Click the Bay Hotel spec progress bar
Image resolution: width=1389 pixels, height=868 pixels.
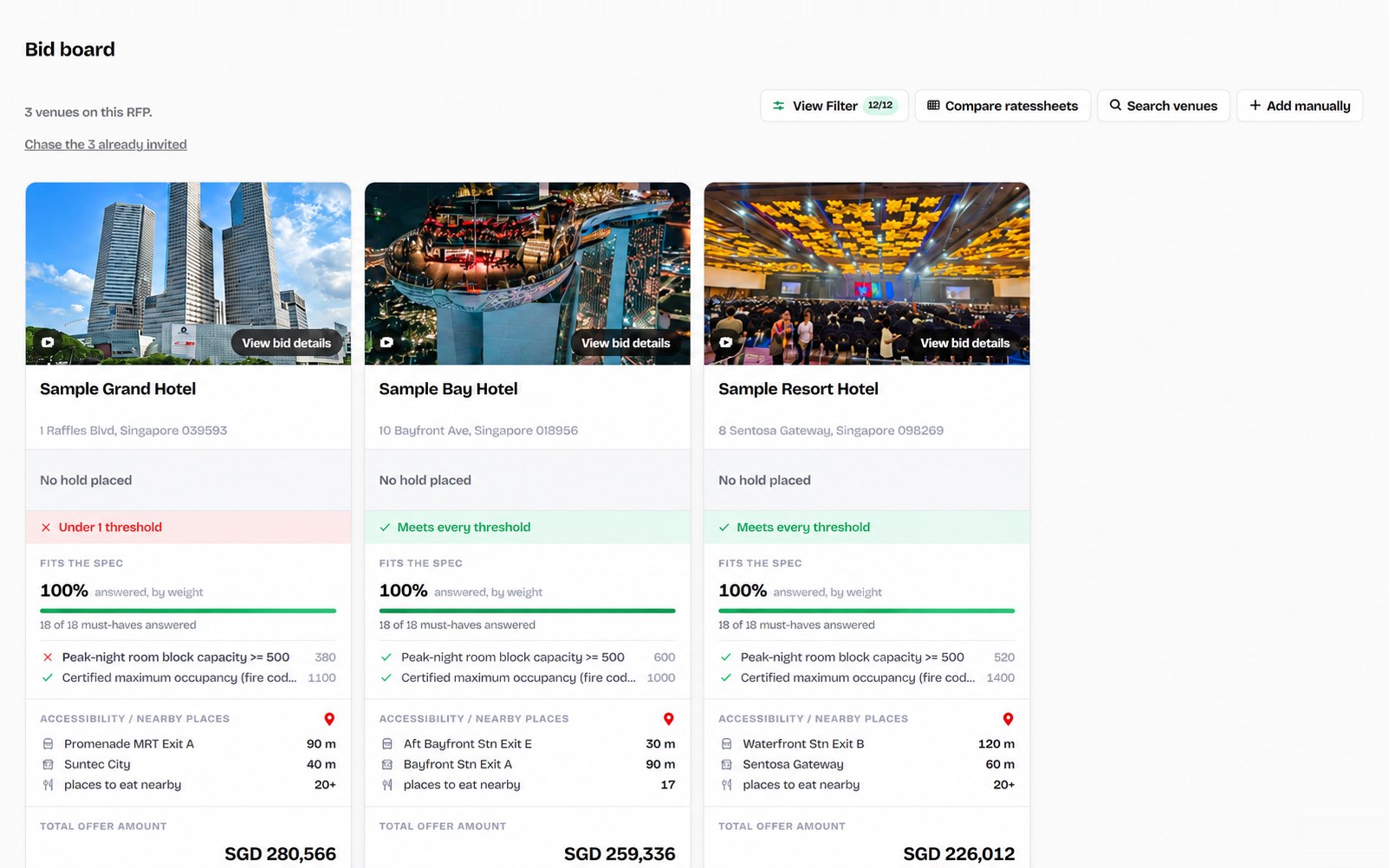pos(527,611)
